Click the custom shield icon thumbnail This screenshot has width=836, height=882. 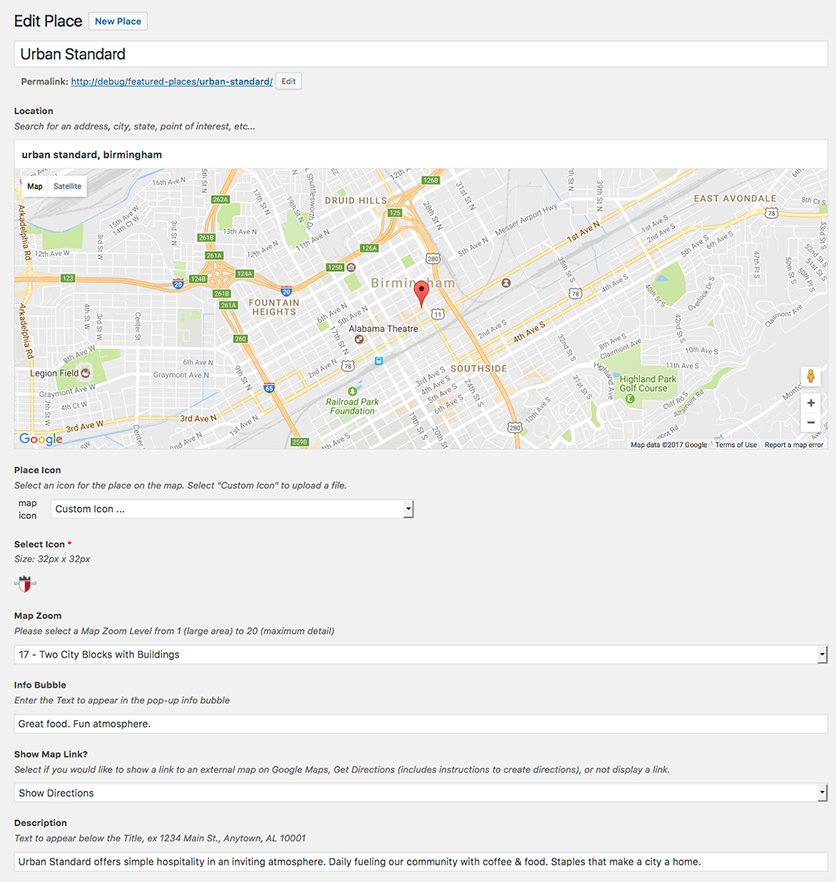tap(25, 584)
